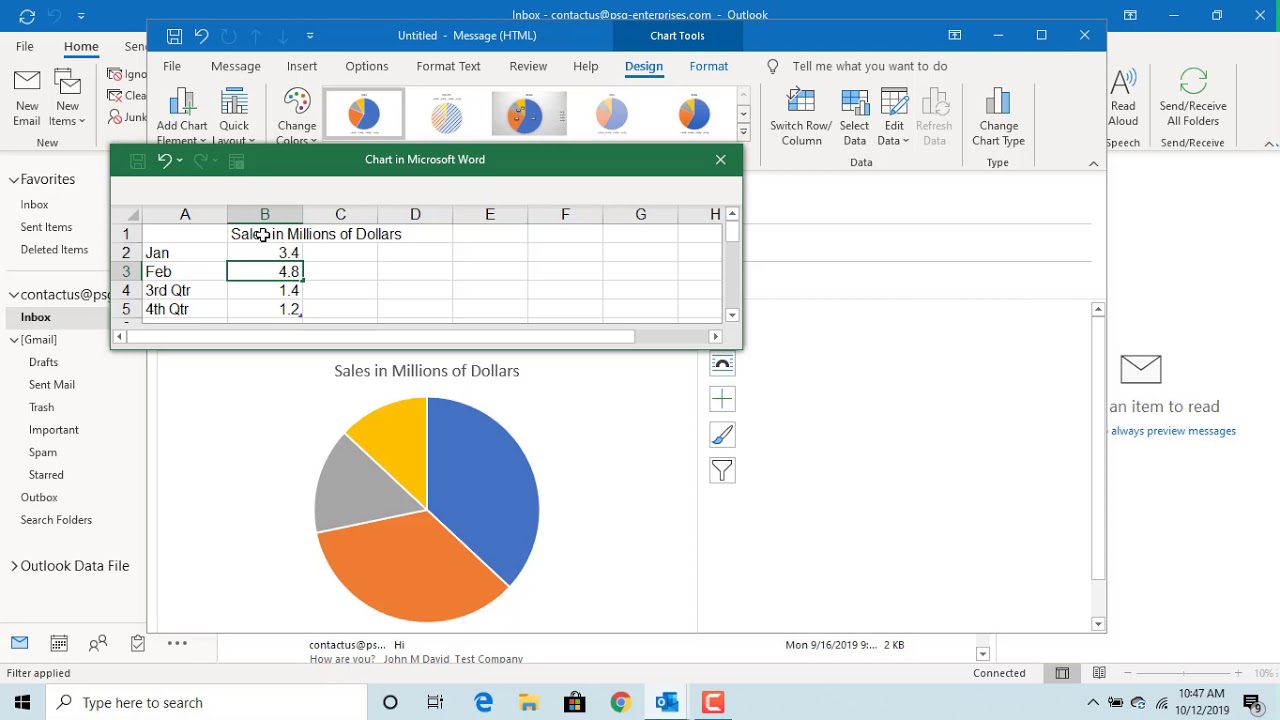The image size is (1280, 720).
Task: Select the striped pie chart style thumbnail
Action: [x=446, y=114]
